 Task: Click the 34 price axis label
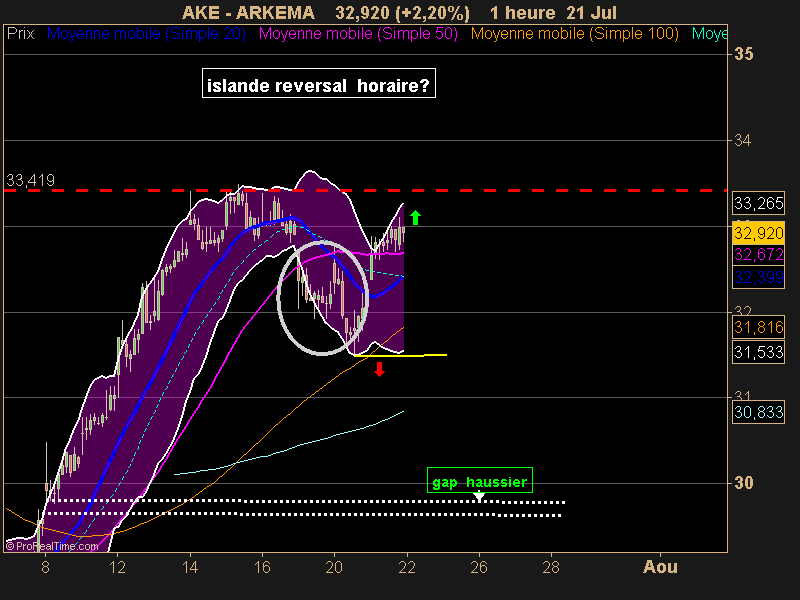[x=742, y=140]
